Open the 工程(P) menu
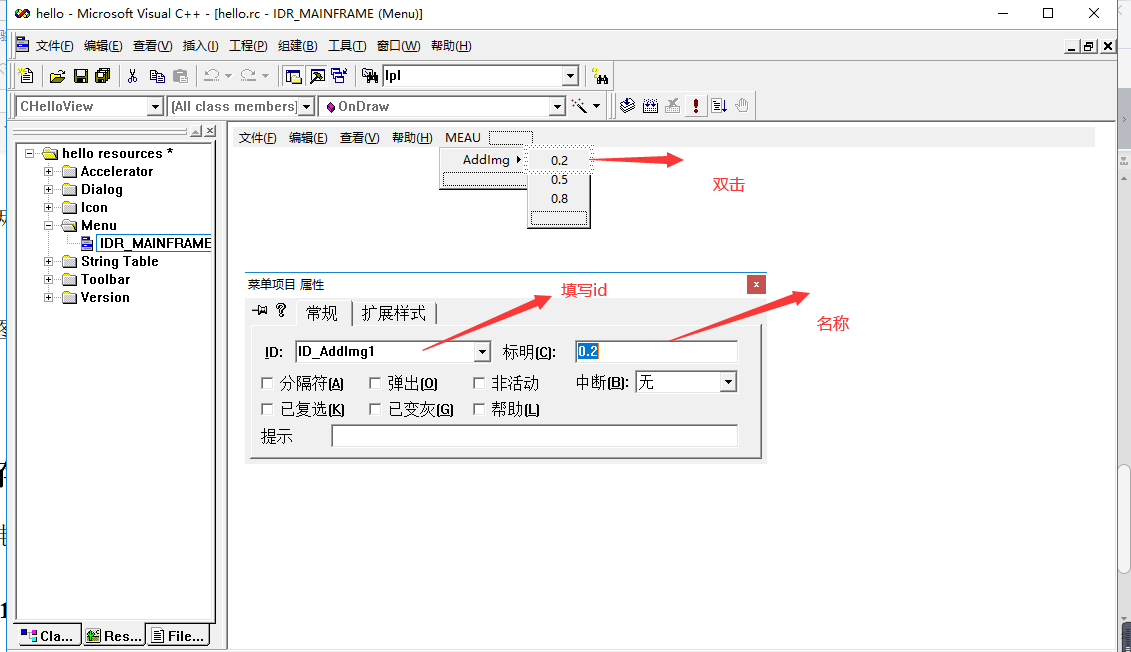1131x652 pixels. coord(246,45)
